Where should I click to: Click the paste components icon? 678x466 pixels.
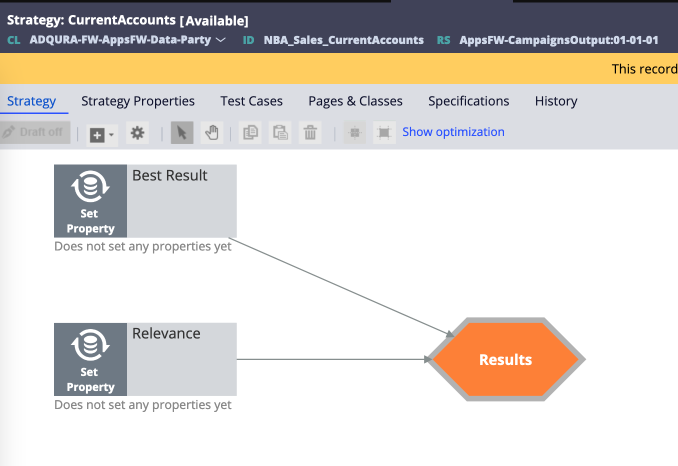point(280,133)
